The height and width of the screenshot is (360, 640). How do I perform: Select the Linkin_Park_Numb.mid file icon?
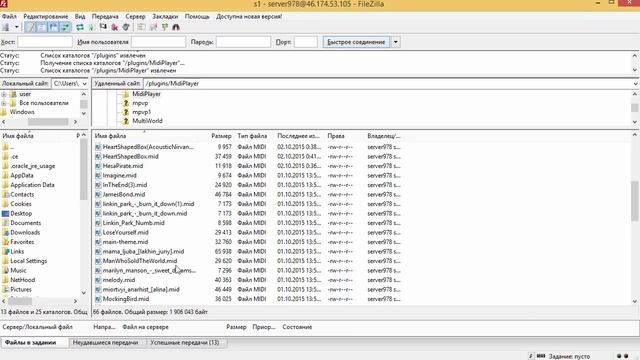pyautogui.click(x=98, y=223)
